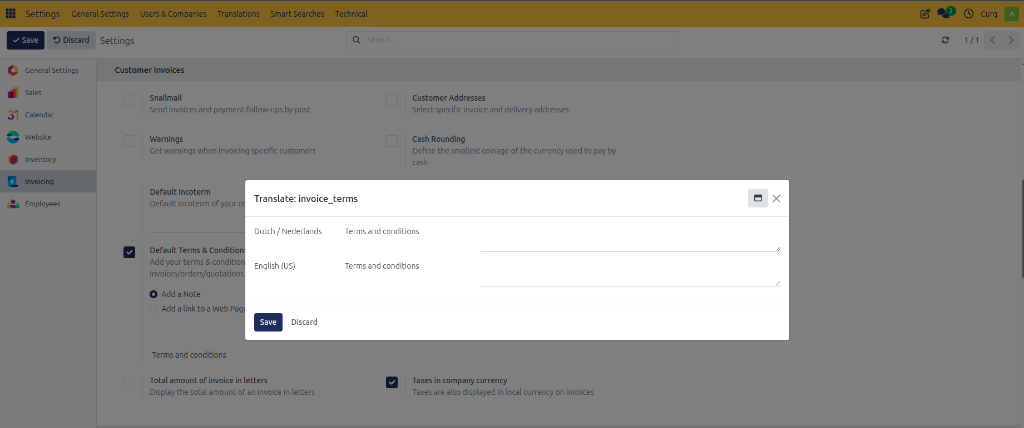This screenshot has width=1024, height=428.
Task: Enable the Warnings checkbox
Action: coord(129,141)
